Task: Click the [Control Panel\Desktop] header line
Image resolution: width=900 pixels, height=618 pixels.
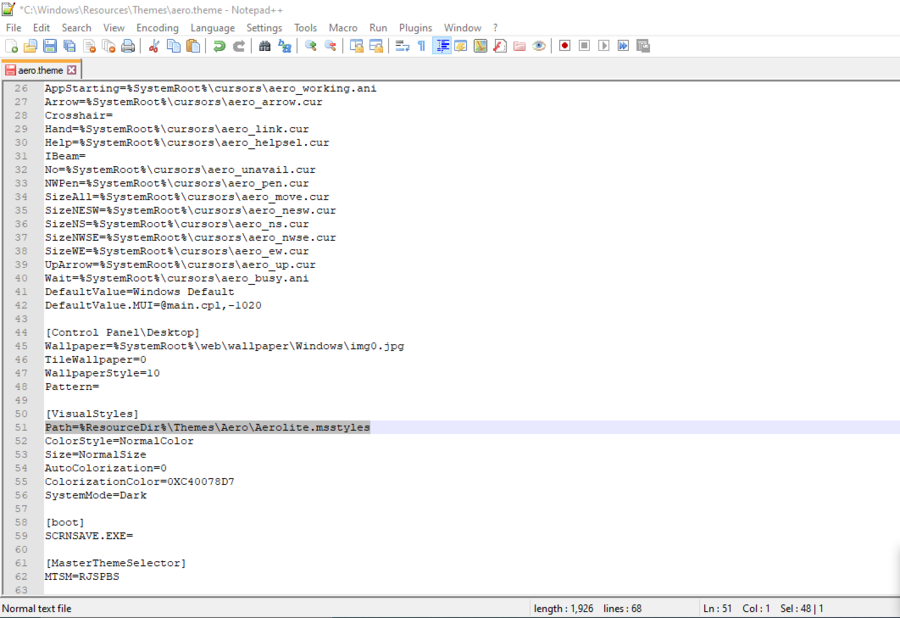Action: pyautogui.click(x=122, y=332)
